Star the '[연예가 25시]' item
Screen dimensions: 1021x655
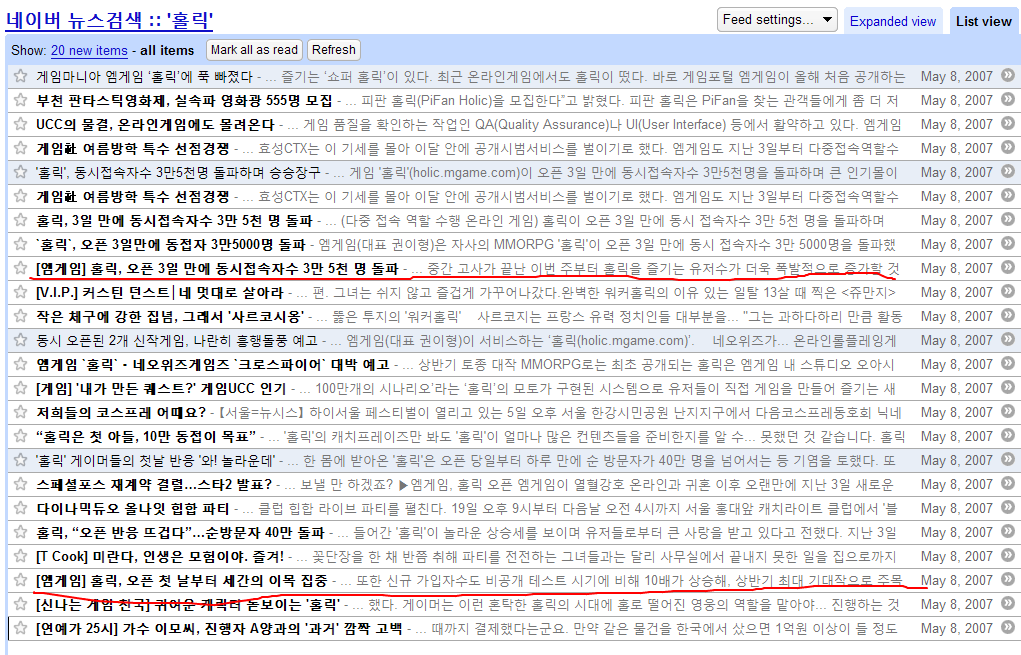tap(20, 628)
